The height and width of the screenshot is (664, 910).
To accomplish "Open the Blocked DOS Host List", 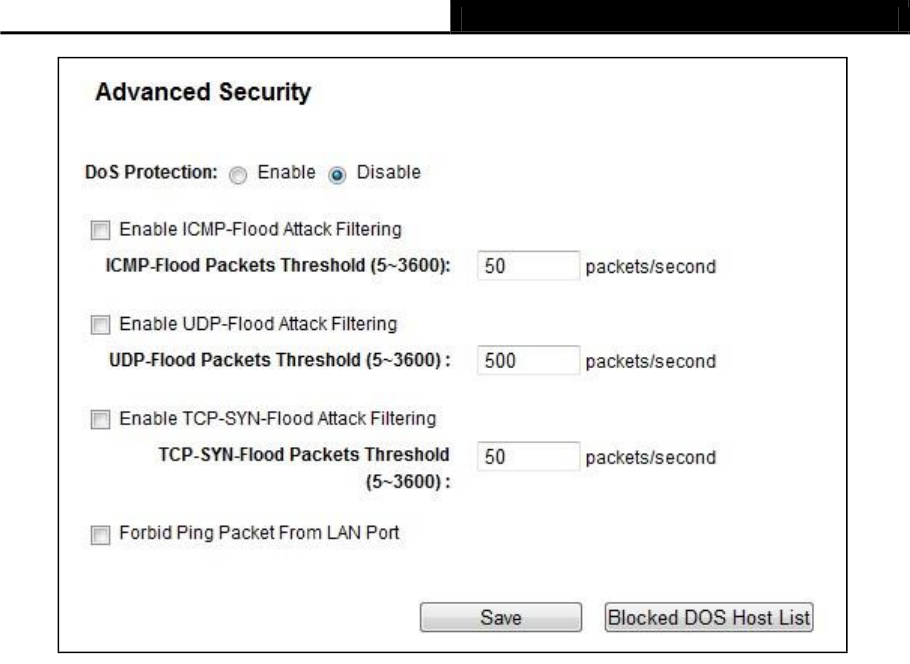I will click(x=709, y=618).
